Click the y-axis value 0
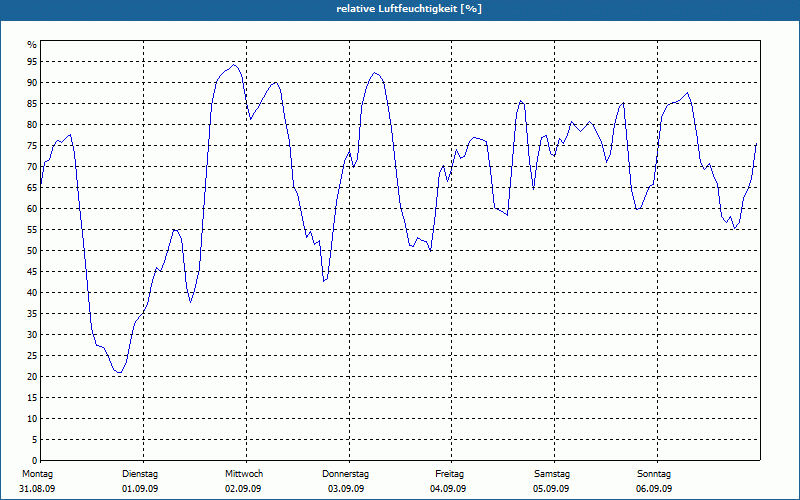This screenshot has width=800, height=500. 34,461
